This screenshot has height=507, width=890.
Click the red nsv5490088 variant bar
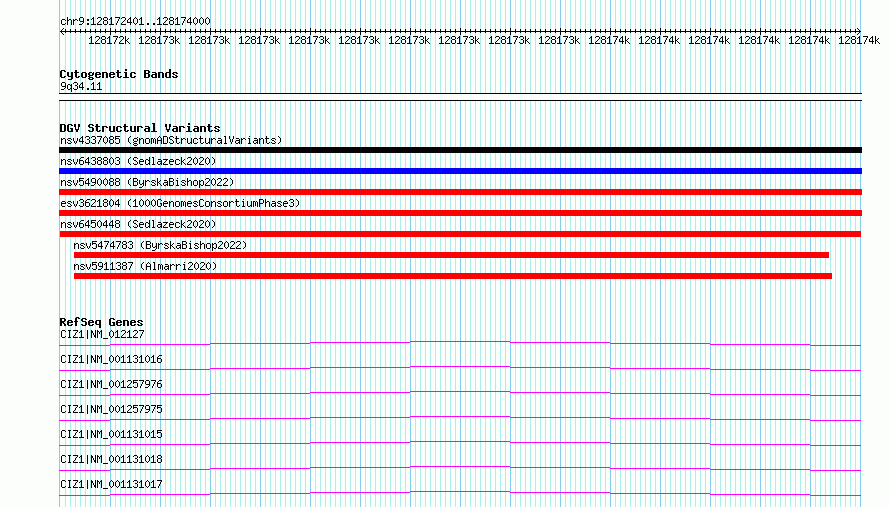click(460, 192)
